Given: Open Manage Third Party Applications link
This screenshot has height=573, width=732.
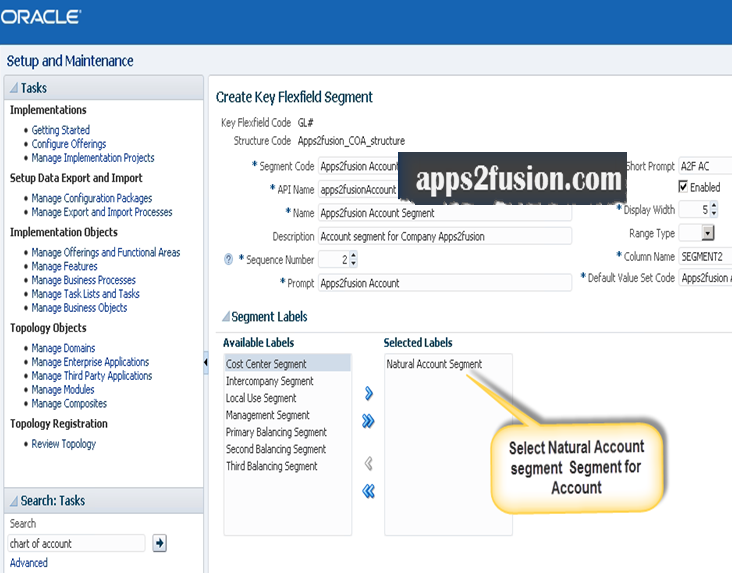Looking at the screenshot, I should pyautogui.click(x=92, y=376).
